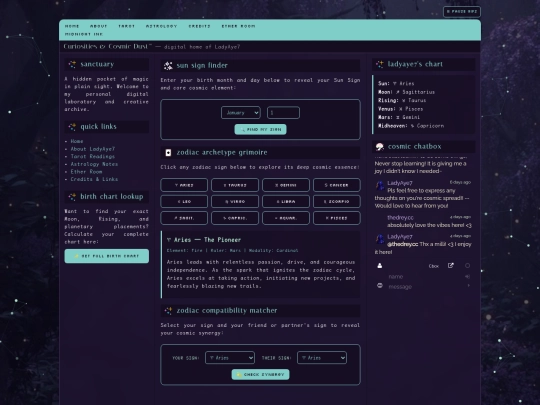This screenshot has height=405, width=540.
Task: Follow the Ether Room quick link
Action: [86, 172]
